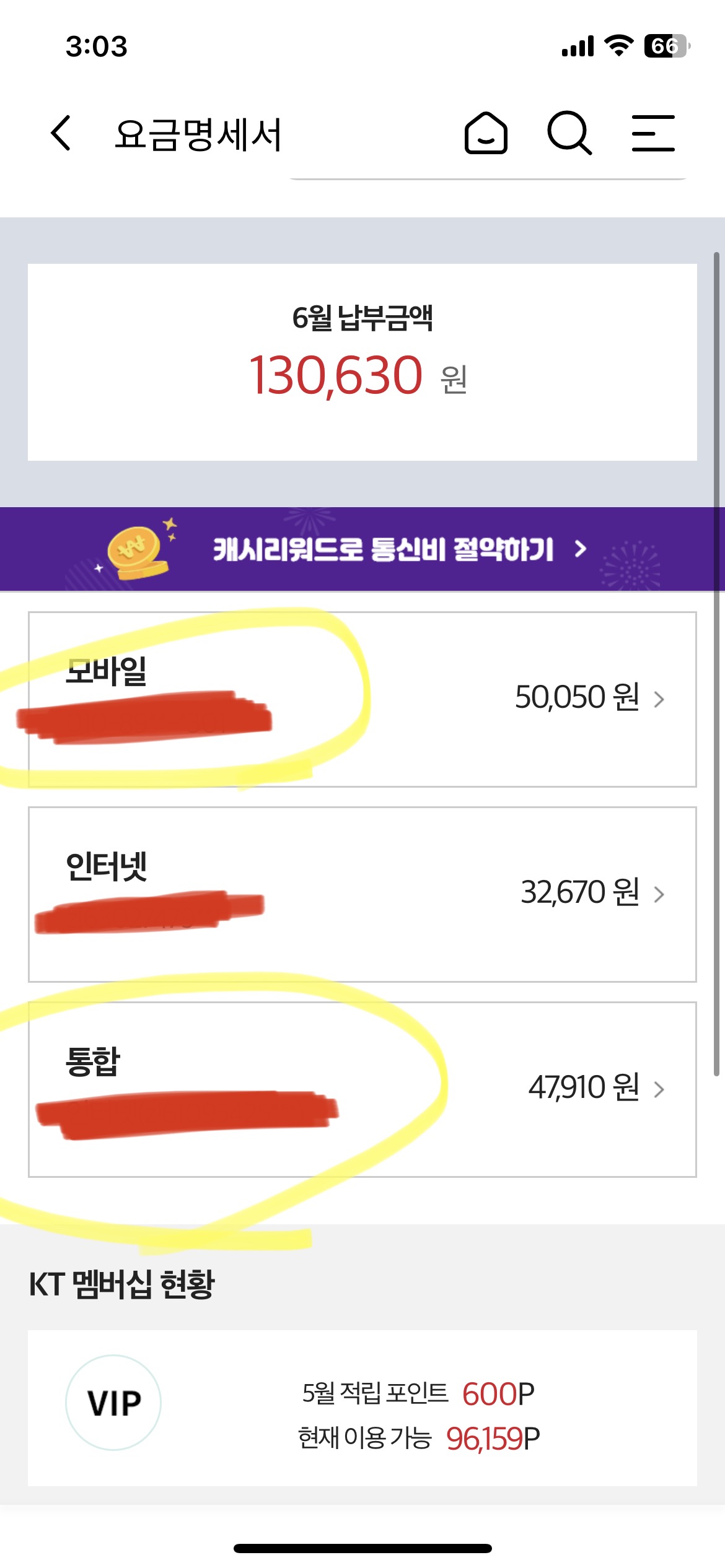Viewport: 725px width, 1568px height.
Task: Open the hamburger menu icon
Action: click(653, 133)
